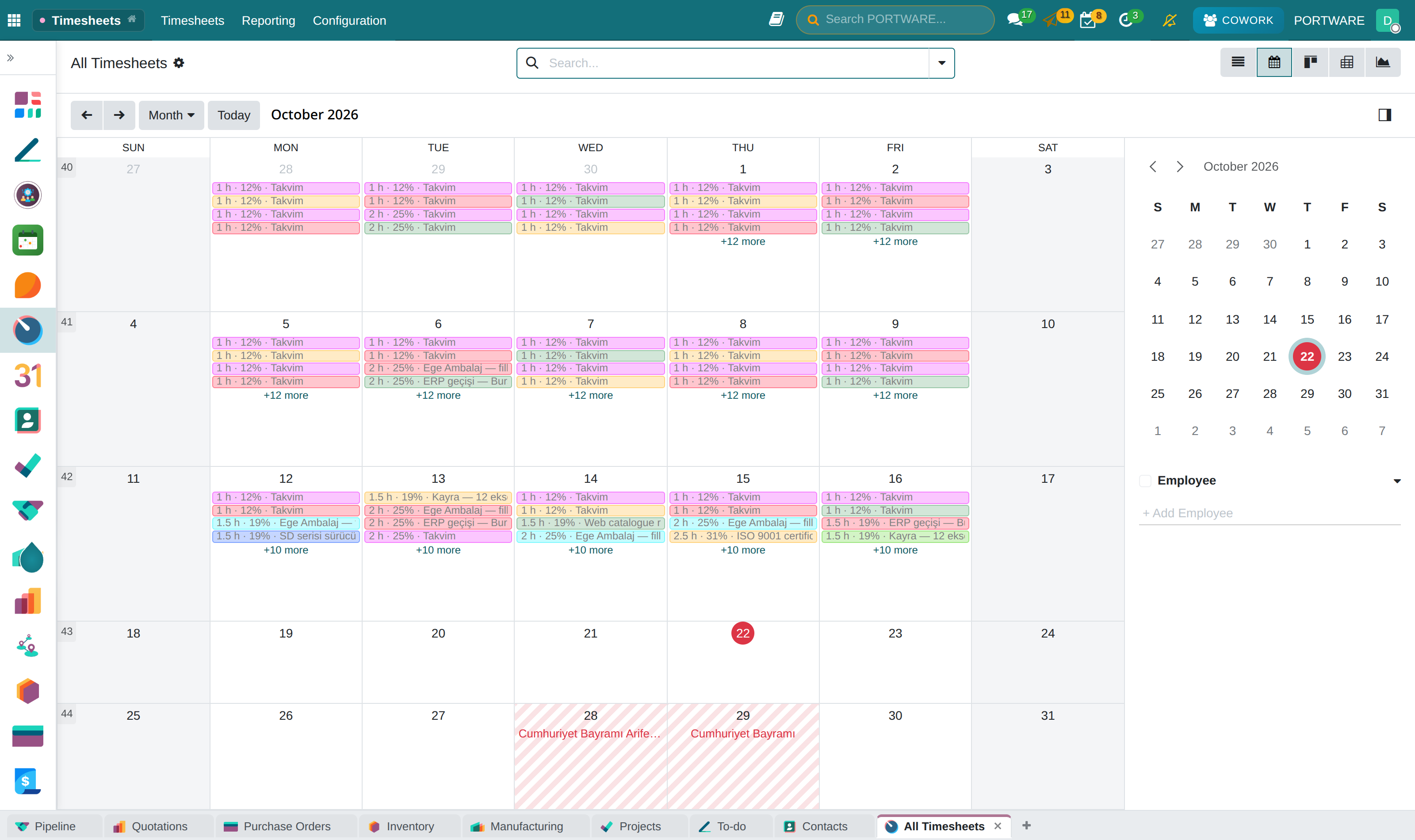Open the main apps grid menu
1415x840 pixels.
(14, 20)
